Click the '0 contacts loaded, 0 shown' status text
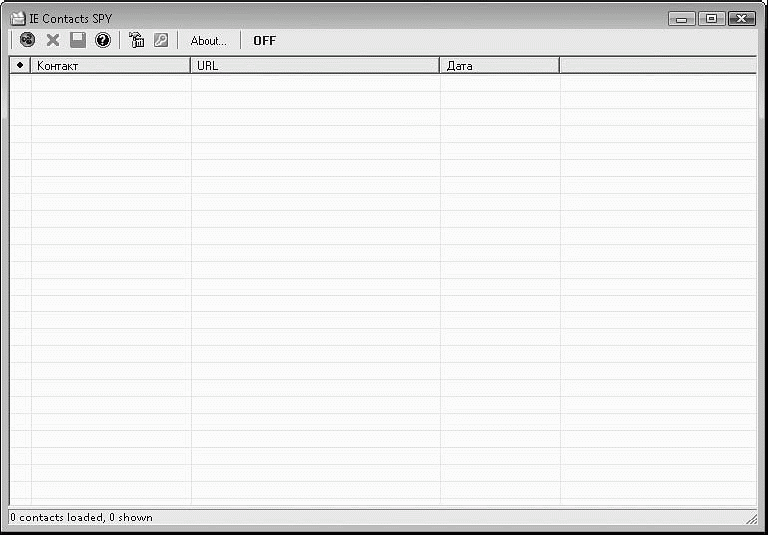 [x=81, y=517]
